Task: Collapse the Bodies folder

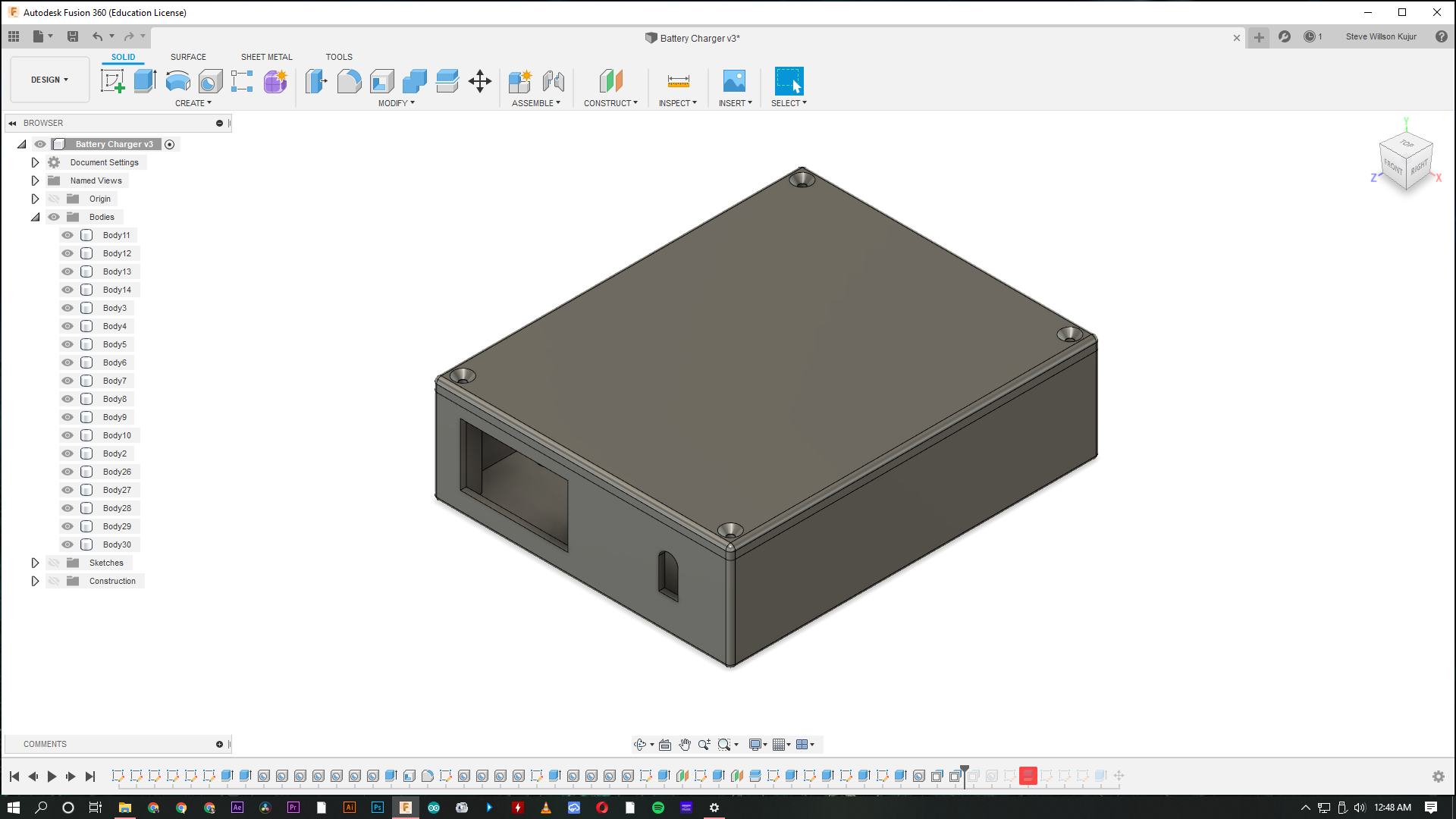Action: tap(35, 217)
